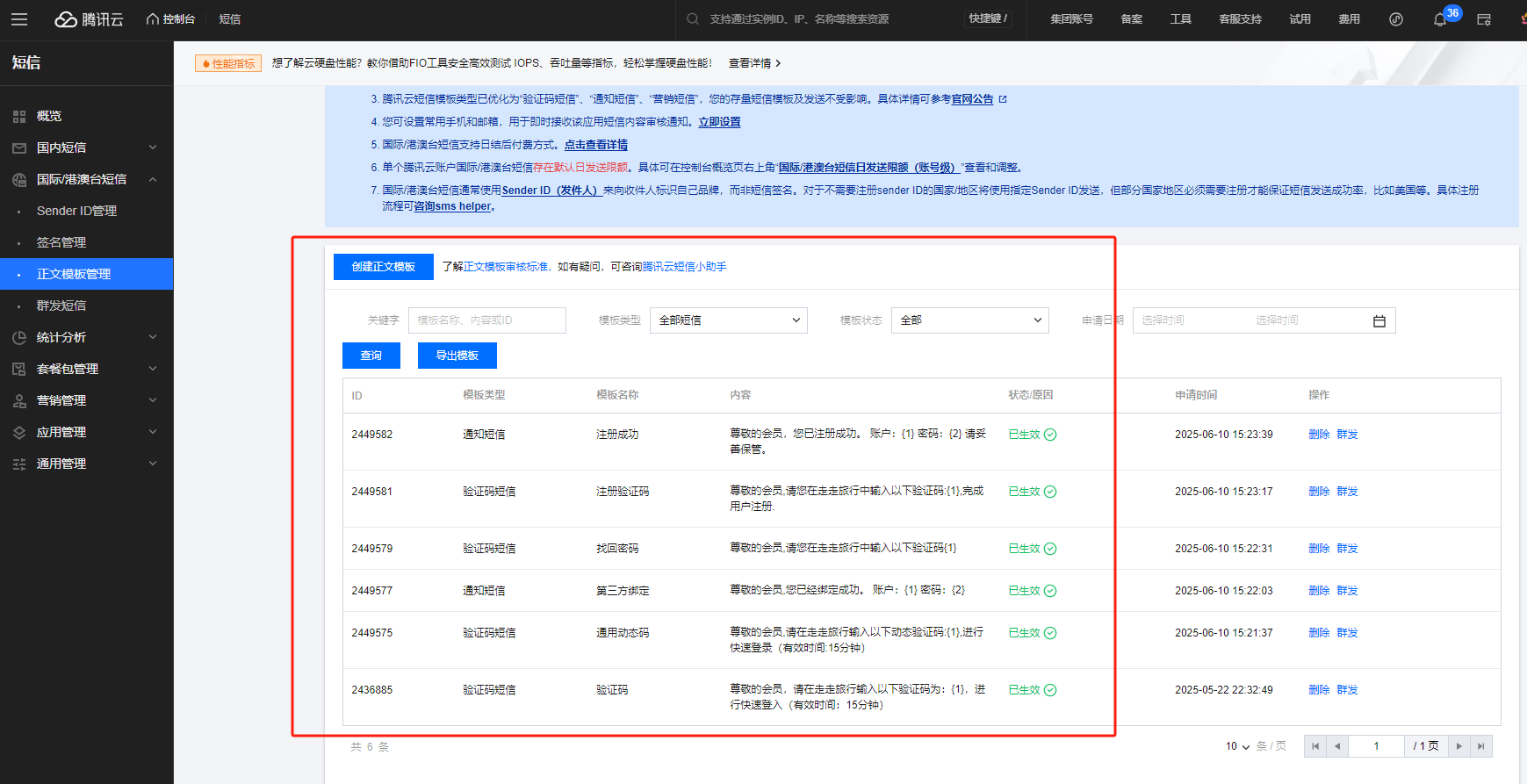The width and height of the screenshot is (1527, 784).
Task: Open the 模板状态 dropdown
Action: 969,320
